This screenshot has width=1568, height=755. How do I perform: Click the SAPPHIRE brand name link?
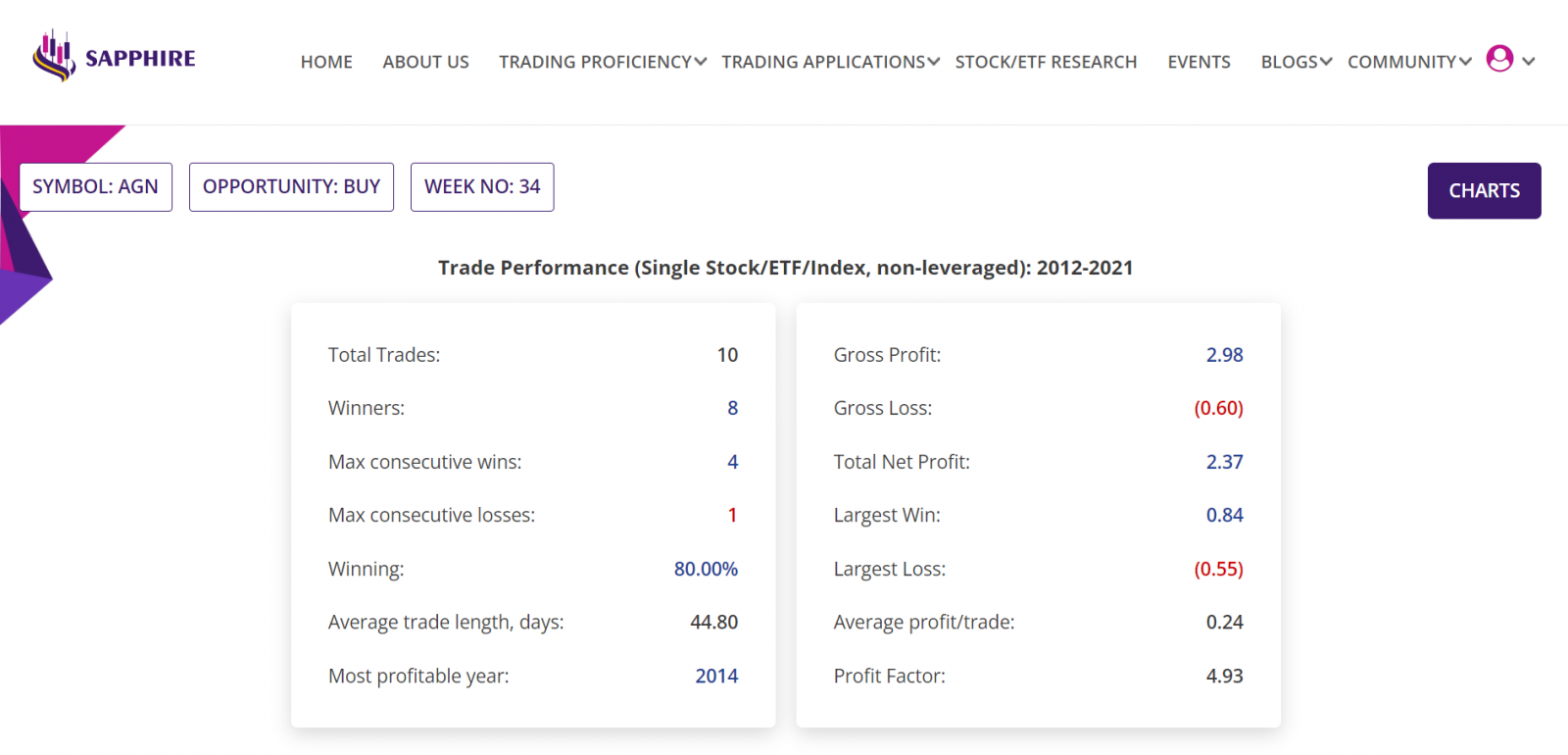[x=140, y=59]
